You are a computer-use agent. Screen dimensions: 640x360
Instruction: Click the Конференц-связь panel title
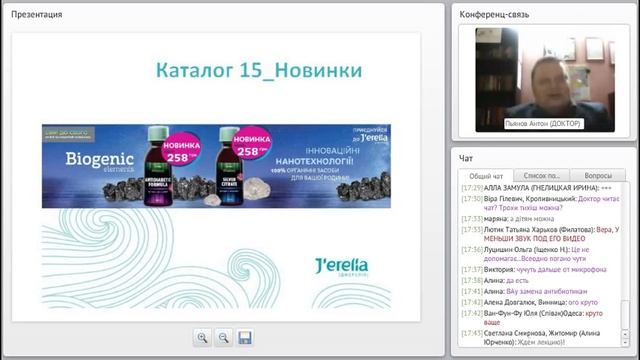click(494, 15)
